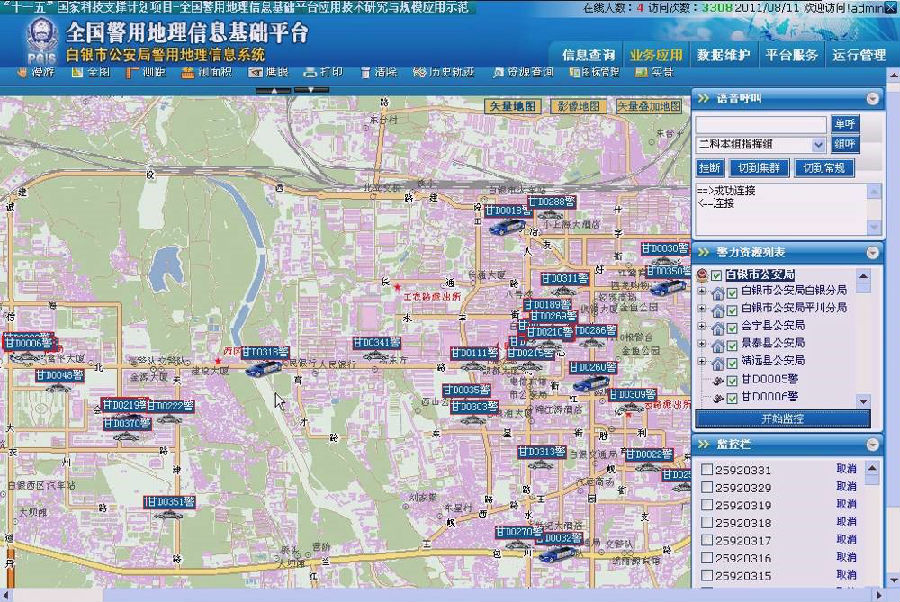Click 取消 link for 25920329
900x602 pixels.
846,486
